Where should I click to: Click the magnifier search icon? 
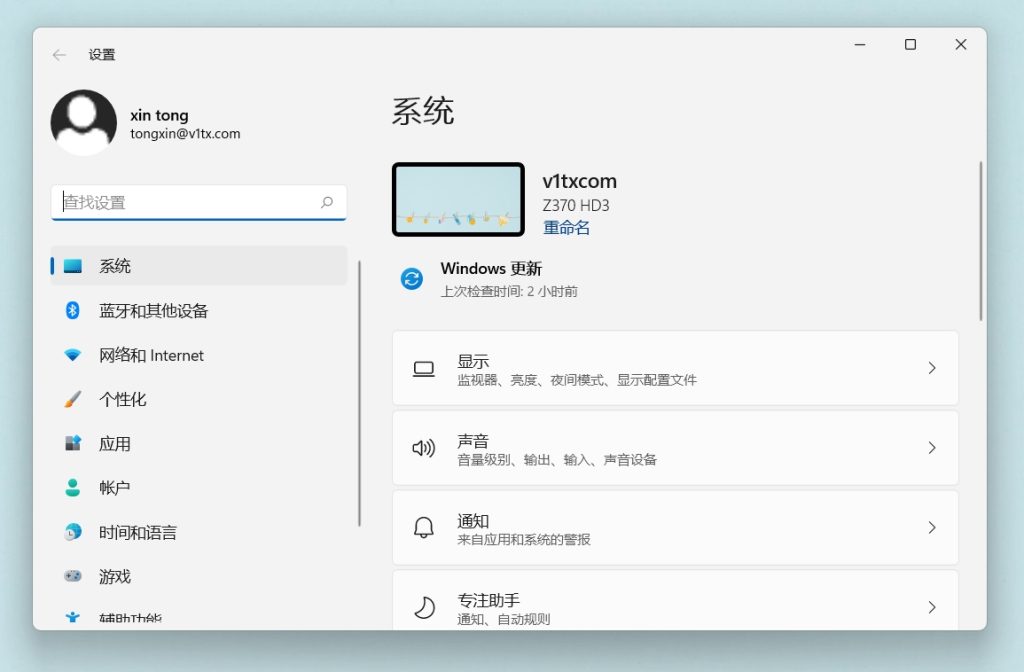(327, 202)
